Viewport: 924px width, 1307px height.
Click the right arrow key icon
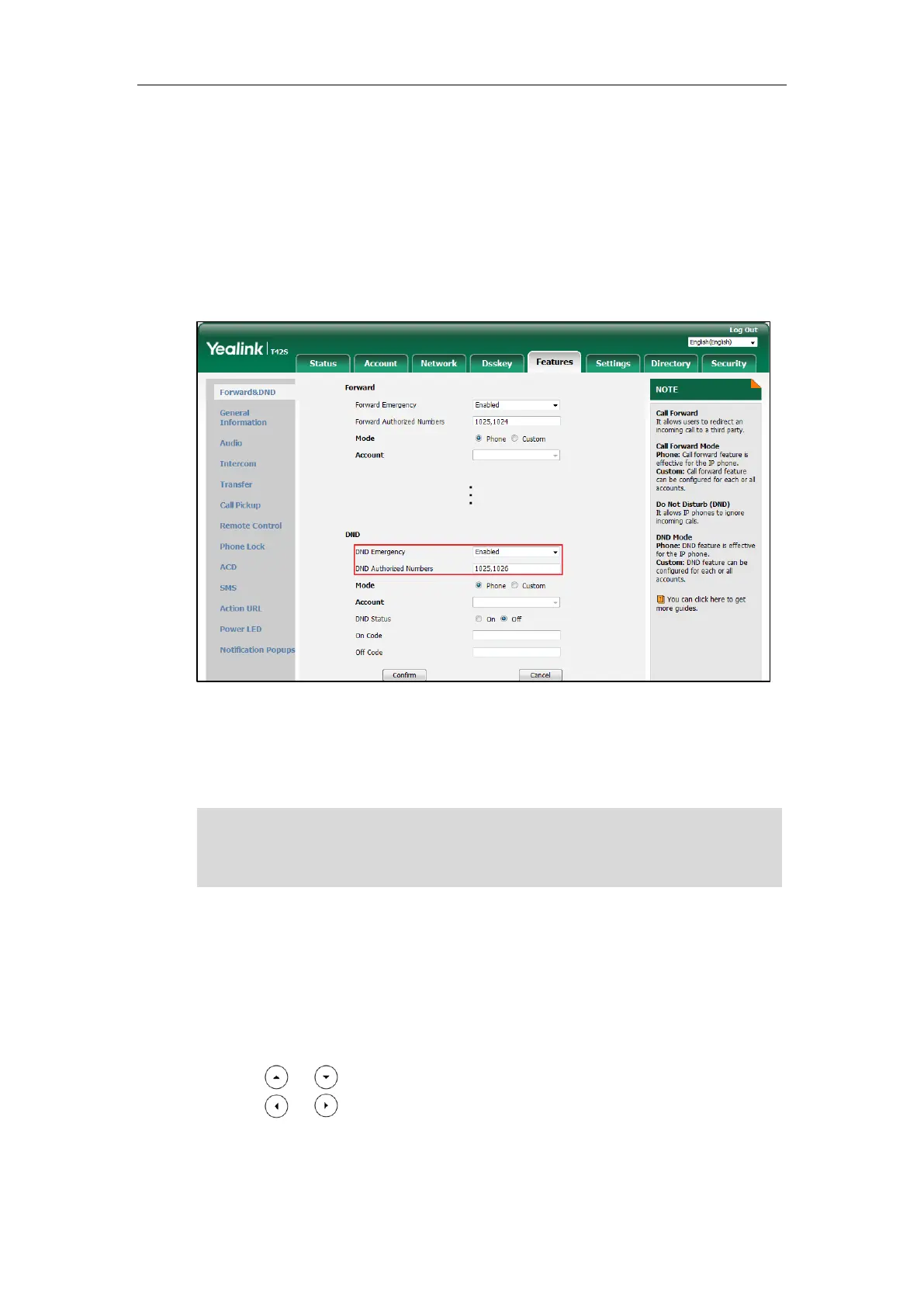pyautogui.click(x=326, y=1106)
